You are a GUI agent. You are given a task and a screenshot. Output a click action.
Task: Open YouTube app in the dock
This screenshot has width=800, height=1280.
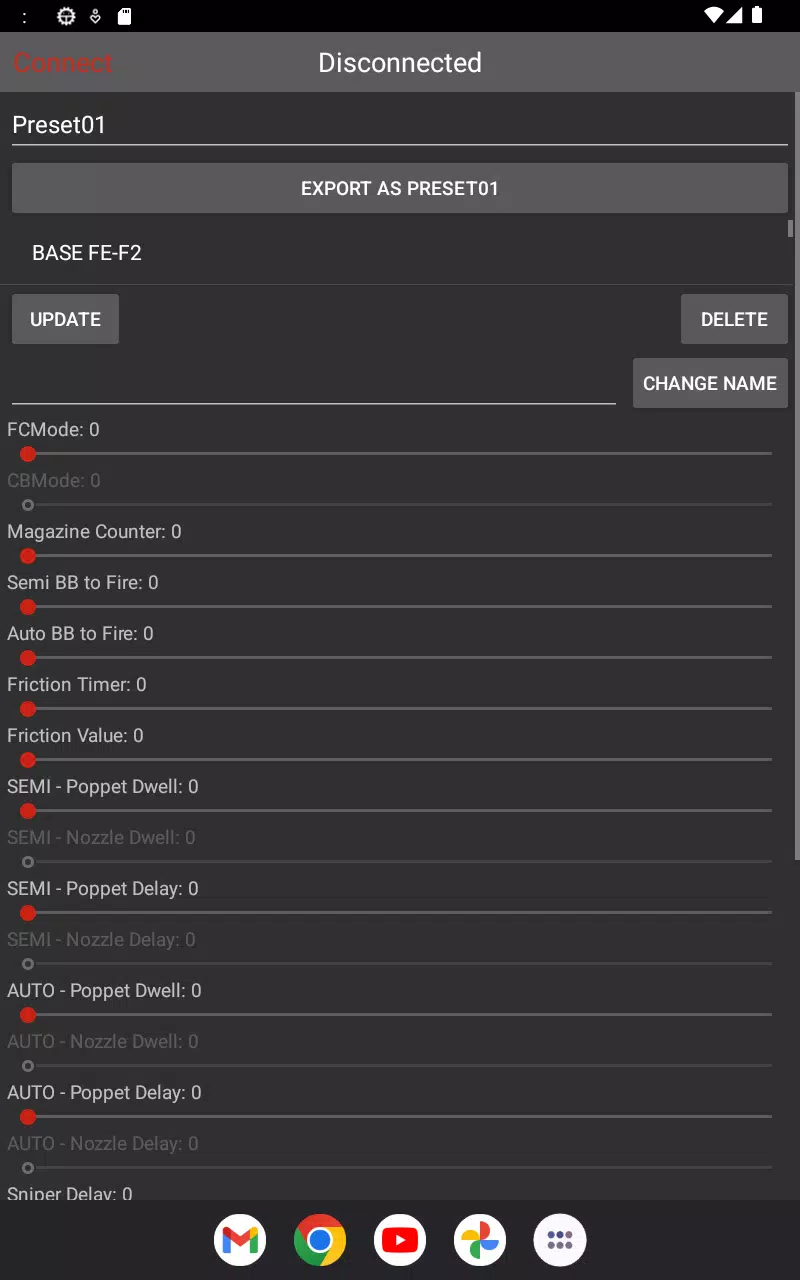pyautogui.click(x=400, y=1240)
